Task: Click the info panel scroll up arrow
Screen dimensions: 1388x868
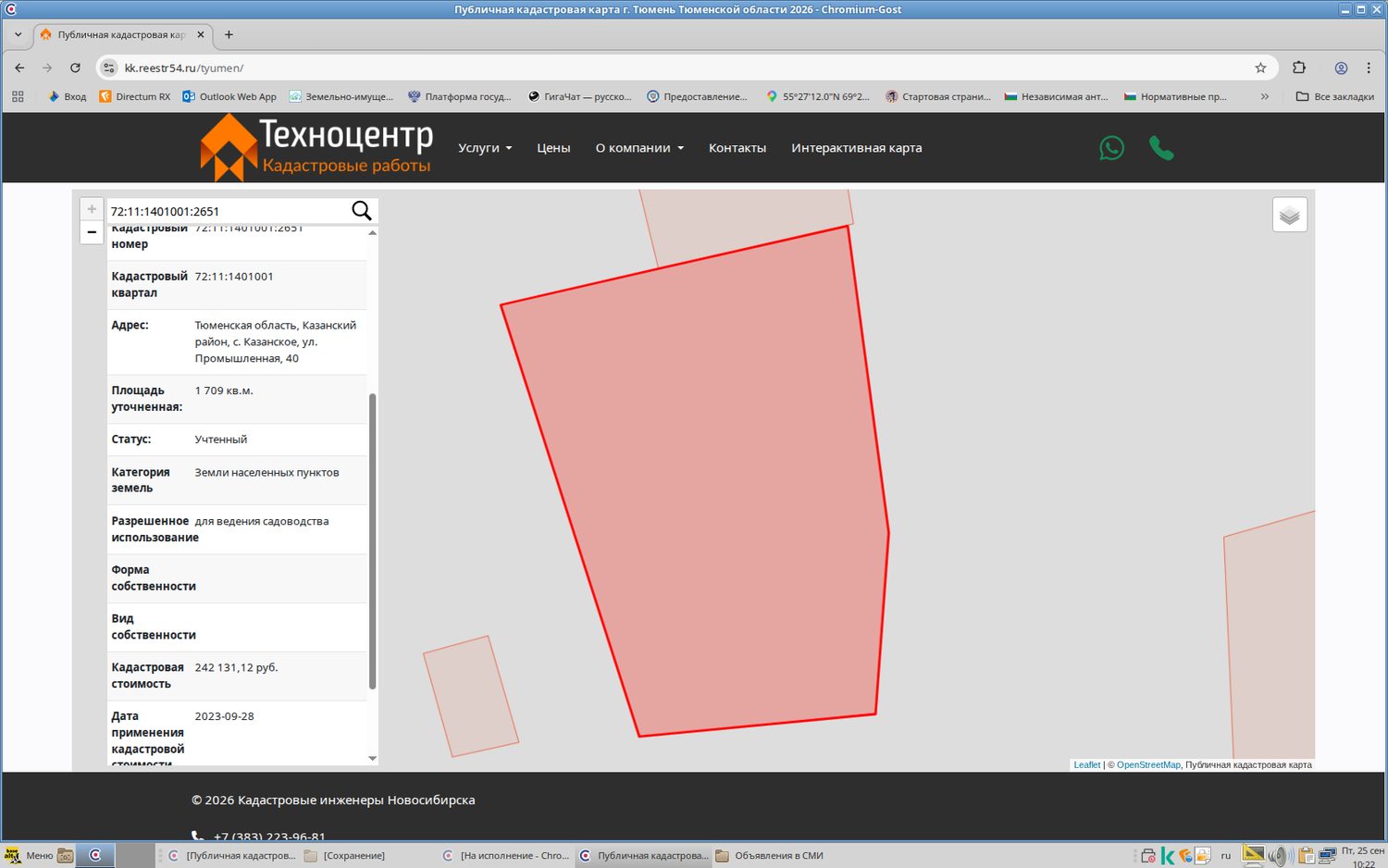Action: point(373,232)
